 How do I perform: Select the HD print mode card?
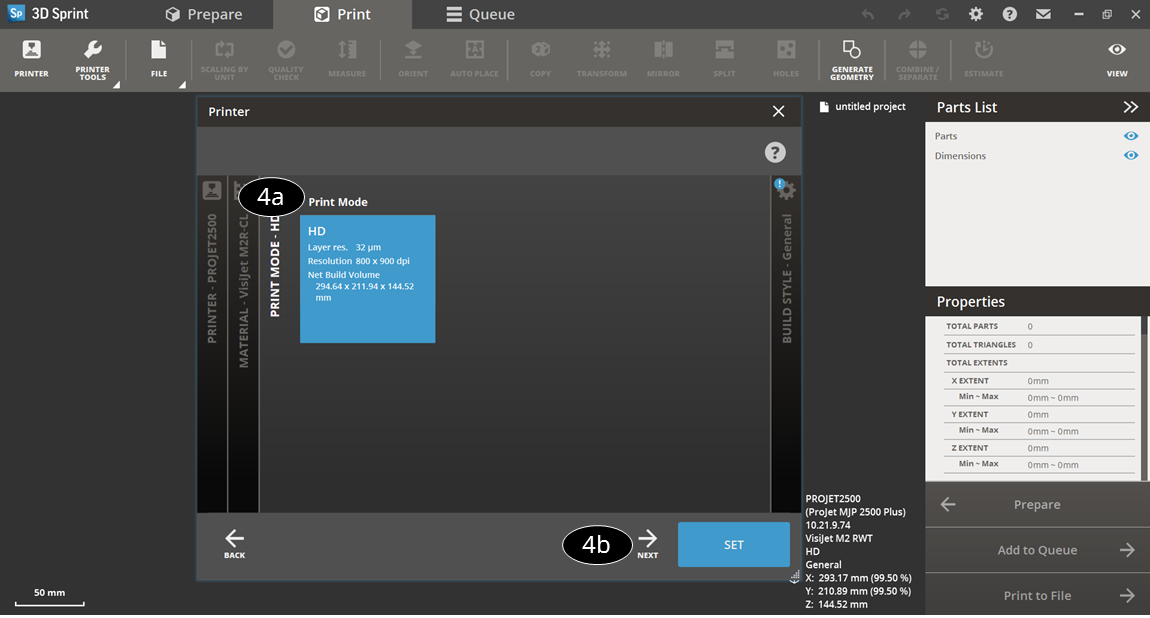click(x=367, y=278)
